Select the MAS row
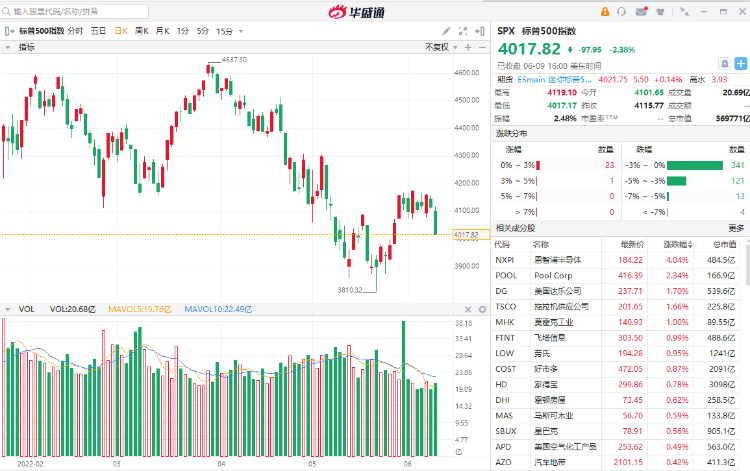750x471 pixels. 617,416
